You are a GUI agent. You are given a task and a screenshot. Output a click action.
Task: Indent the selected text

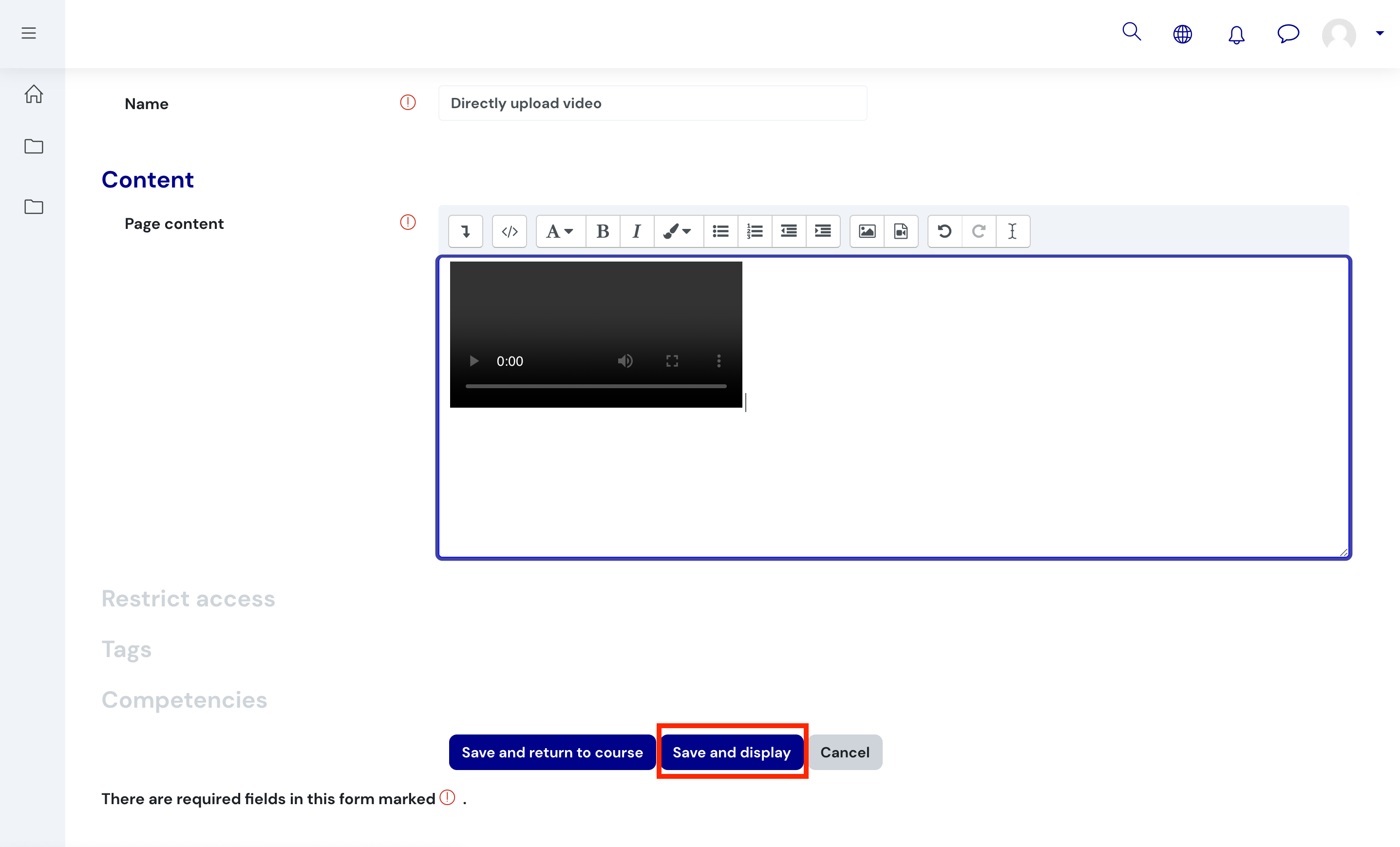tap(823, 231)
